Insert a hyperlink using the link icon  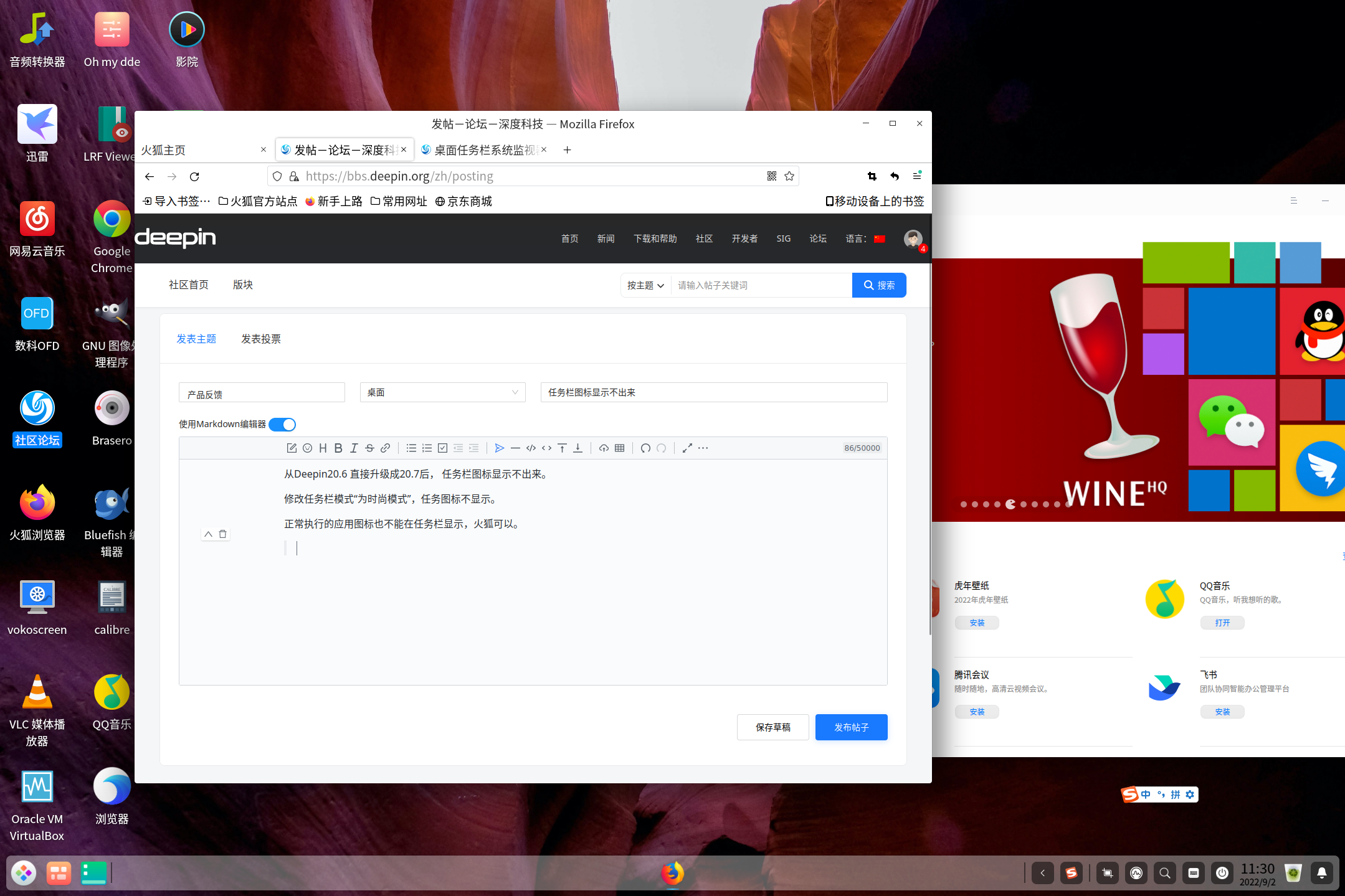385,448
